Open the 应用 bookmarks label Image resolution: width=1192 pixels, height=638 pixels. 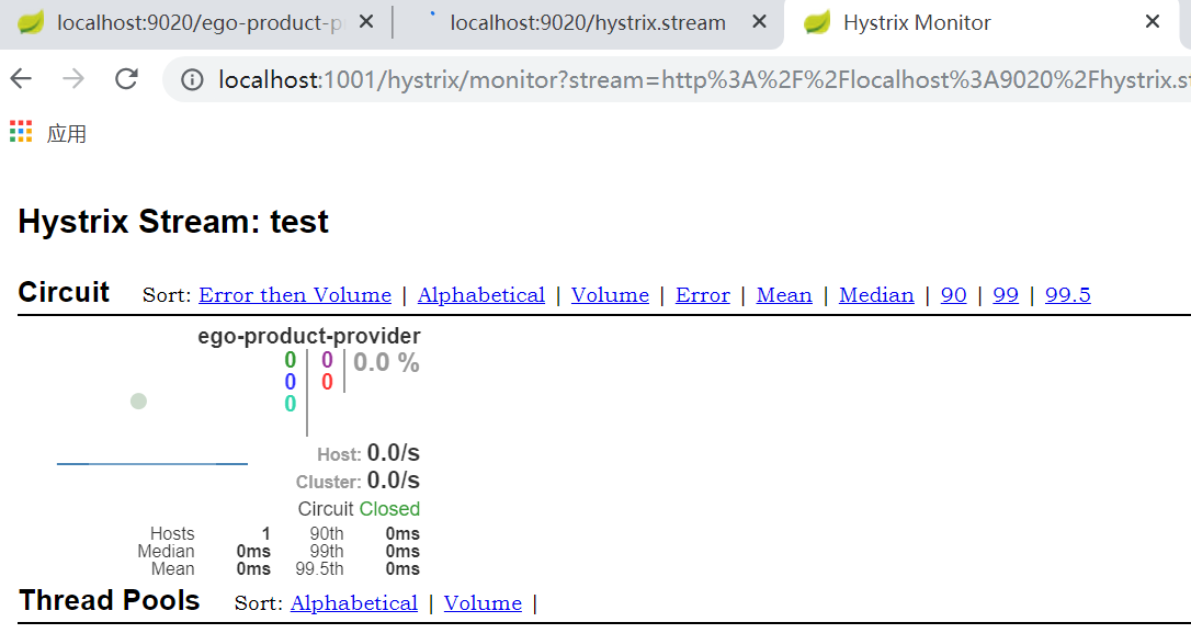[x=66, y=134]
